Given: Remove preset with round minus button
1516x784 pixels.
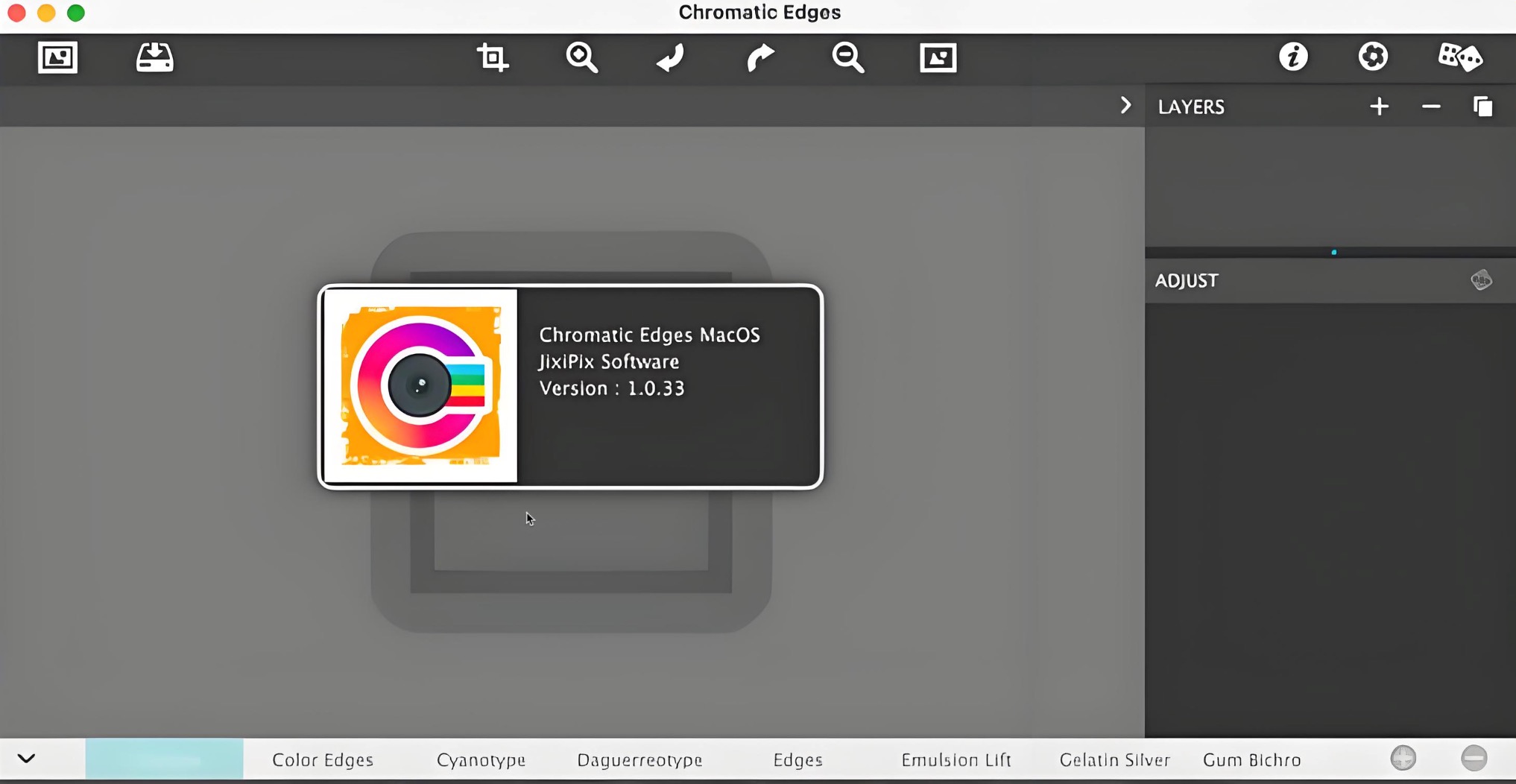Looking at the screenshot, I should pos(1474,759).
